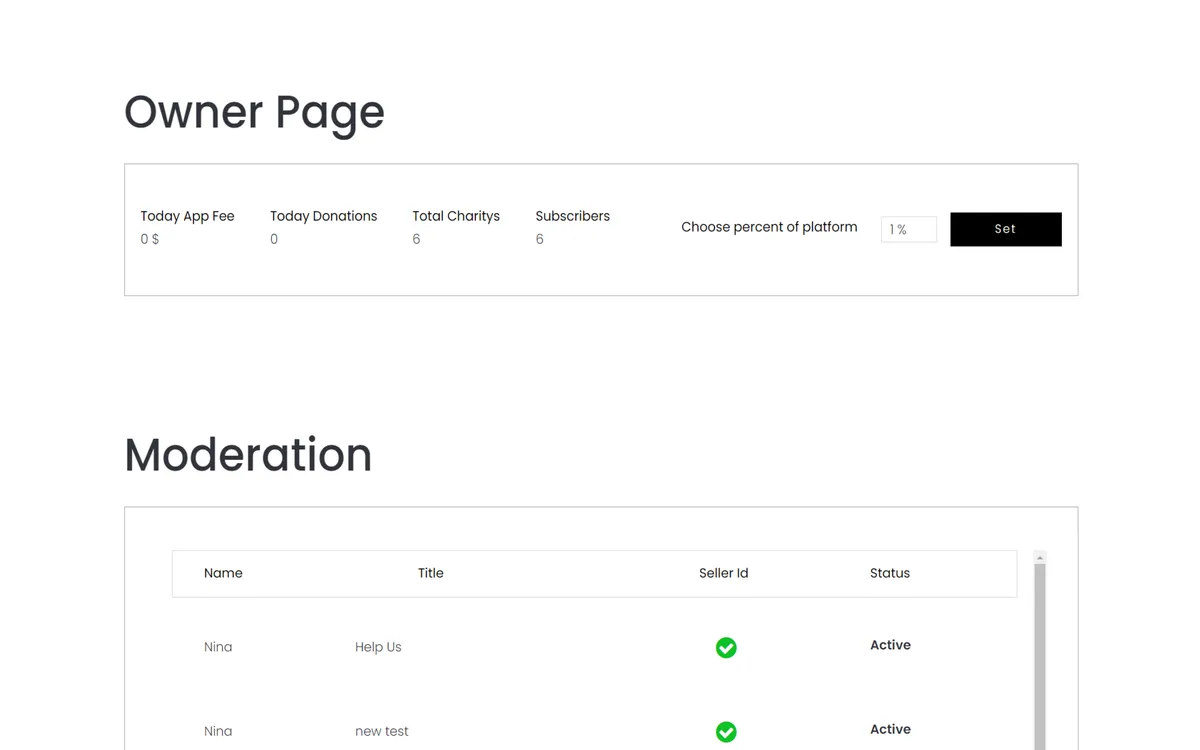The image size is (1200, 750).
Task: Click the Title column header
Action: click(431, 573)
